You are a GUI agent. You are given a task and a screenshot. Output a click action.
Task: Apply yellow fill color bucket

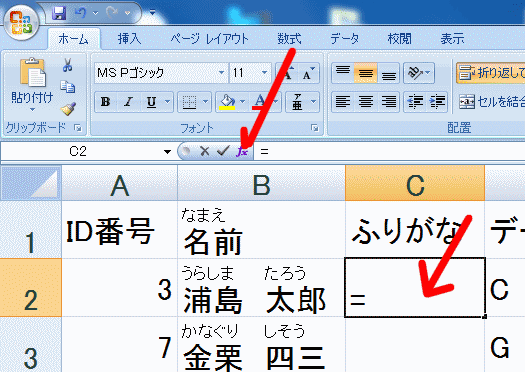[x=227, y=101]
